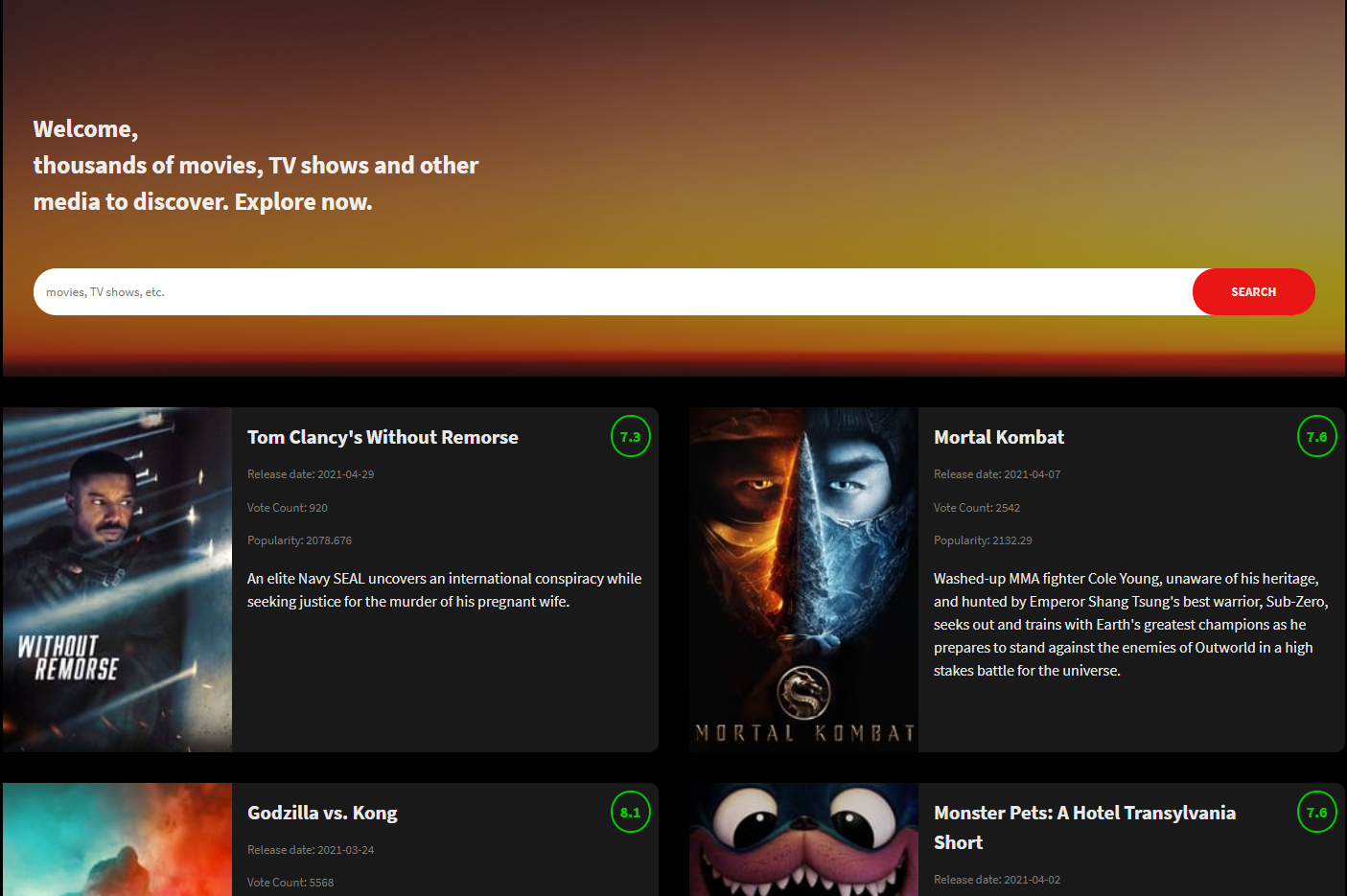Open Monster Pets: A Hotel Transylvania Short title
The width and height of the screenshot is (1347, 896).
coord(1084,827)
